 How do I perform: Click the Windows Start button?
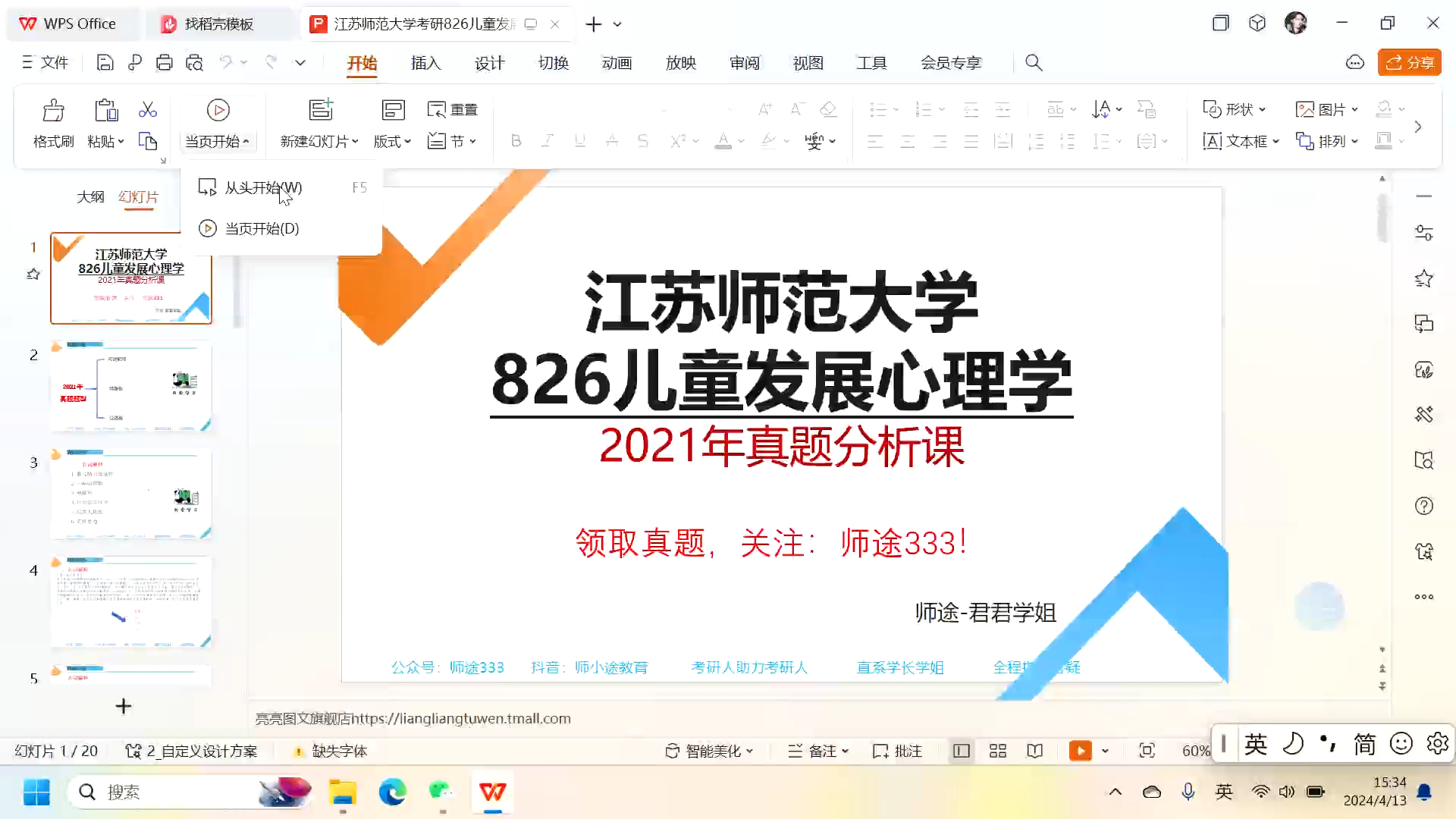36,792
